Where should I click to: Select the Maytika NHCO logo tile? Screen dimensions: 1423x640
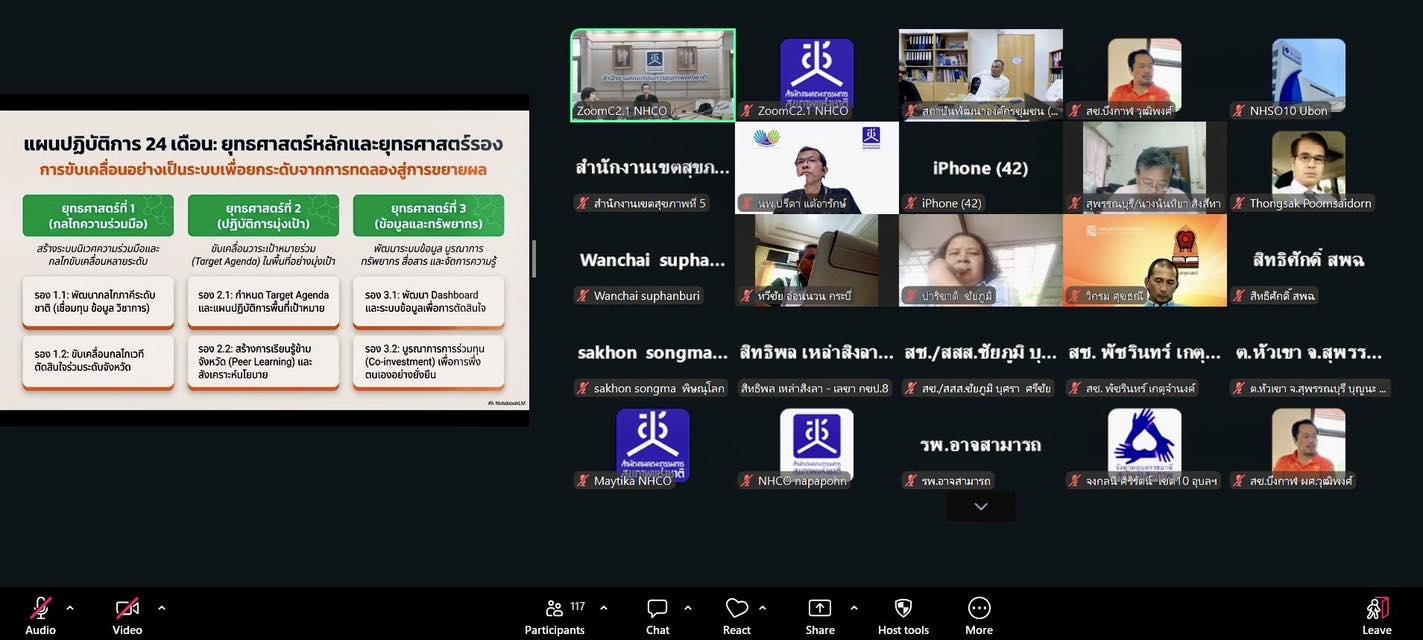point(653,445)
